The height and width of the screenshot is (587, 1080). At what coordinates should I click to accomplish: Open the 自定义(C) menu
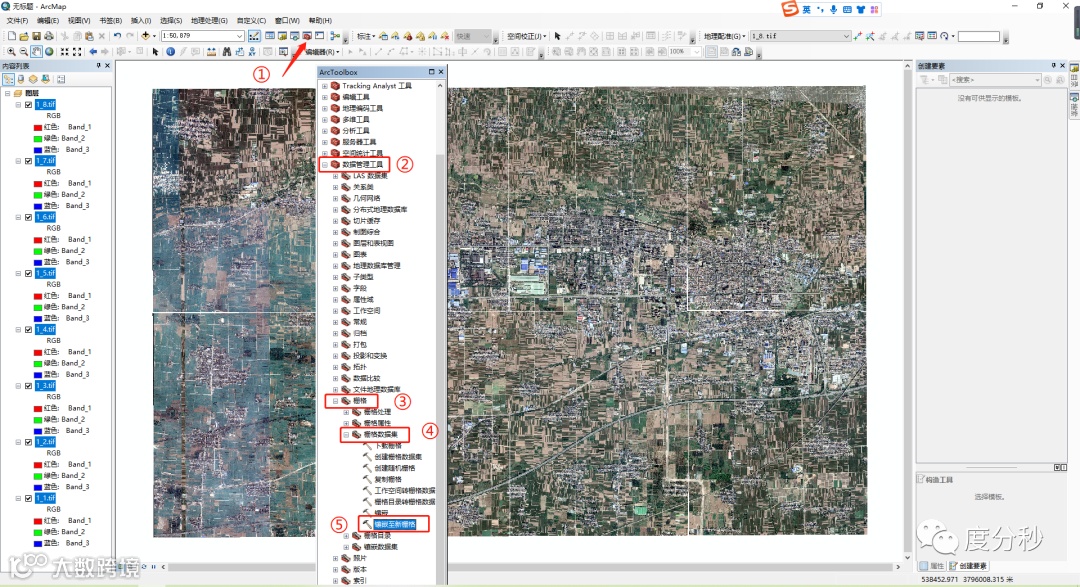click(250, 20)
